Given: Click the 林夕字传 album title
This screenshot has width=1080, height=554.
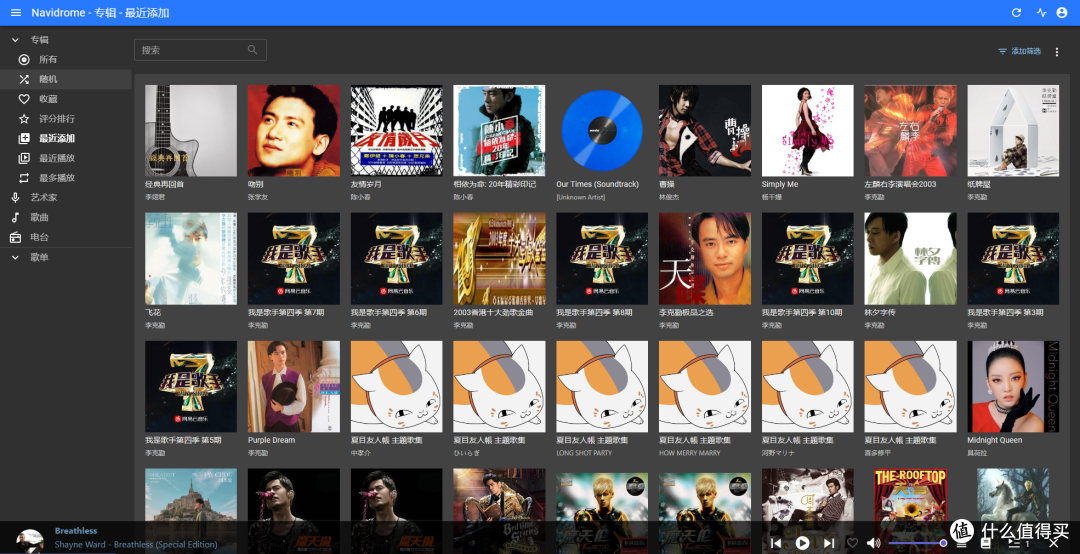Looking at the screenshot, I should [x=880, y=313].
